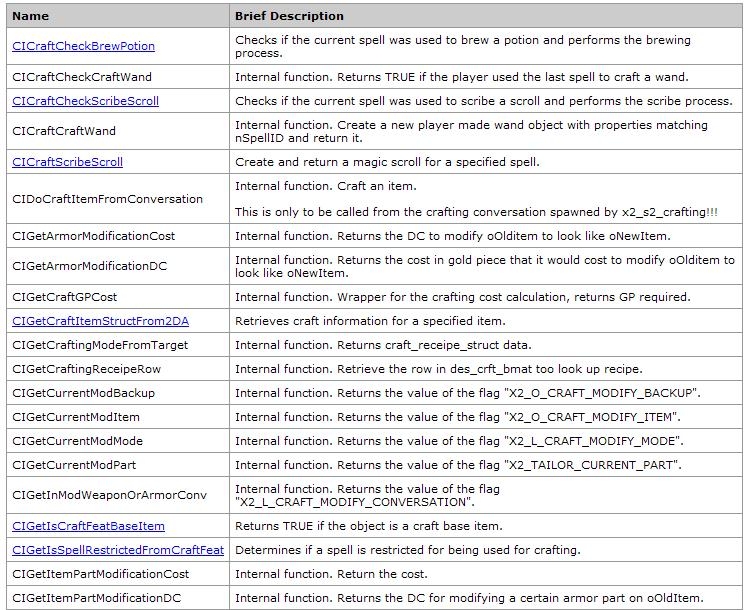Select the CIDoCraftItemFromConversation name cell

107,199
